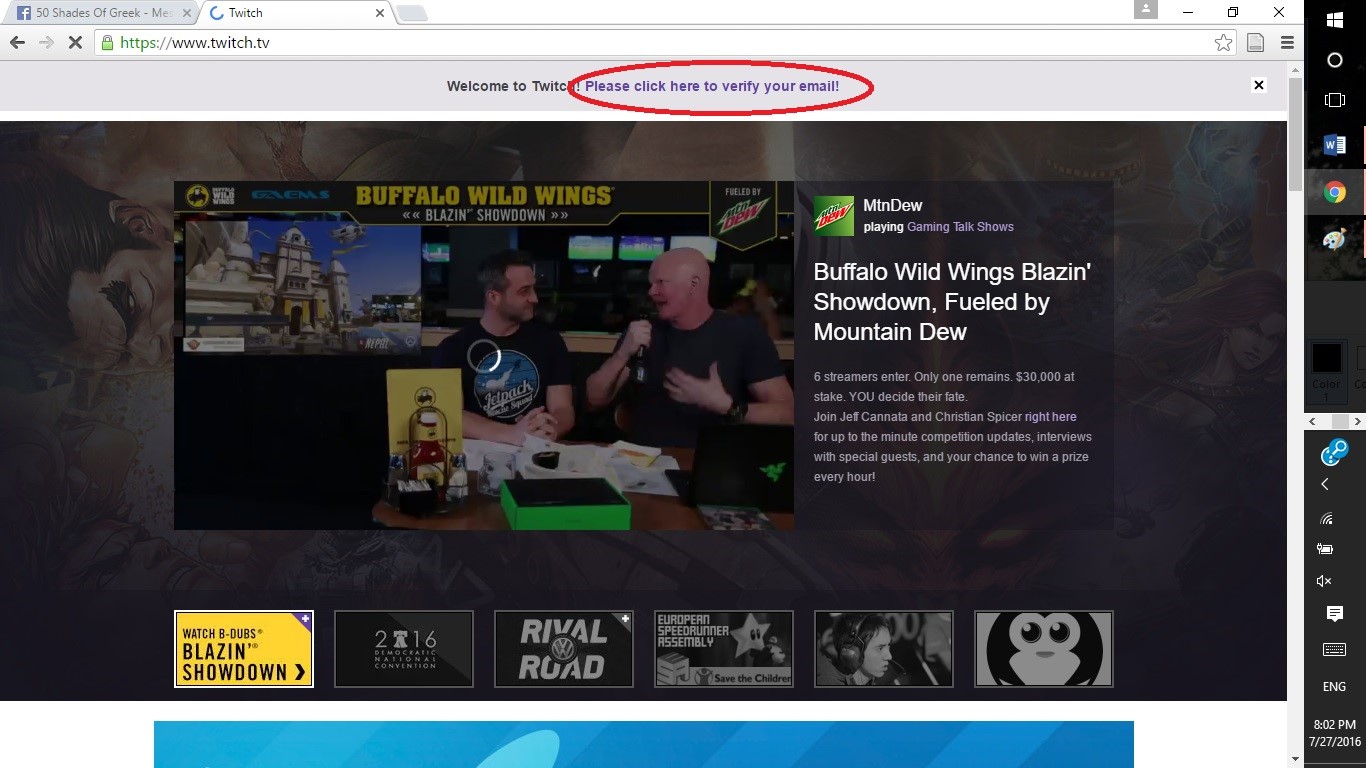Viewport: 1366px width, 768px height.
Task: Select the 2016 Democratic National Convention thumbnail
Action: [404, 649]
